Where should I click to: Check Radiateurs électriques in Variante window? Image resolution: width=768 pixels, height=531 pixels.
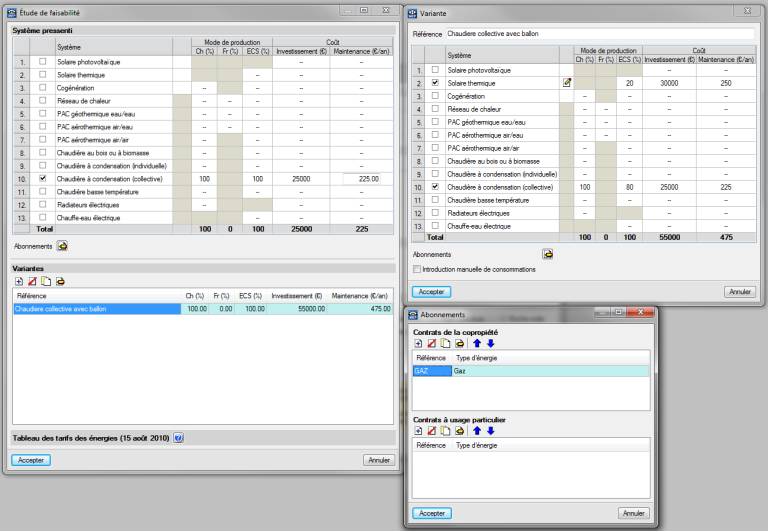pyautogui.click(x=435, y=213)
